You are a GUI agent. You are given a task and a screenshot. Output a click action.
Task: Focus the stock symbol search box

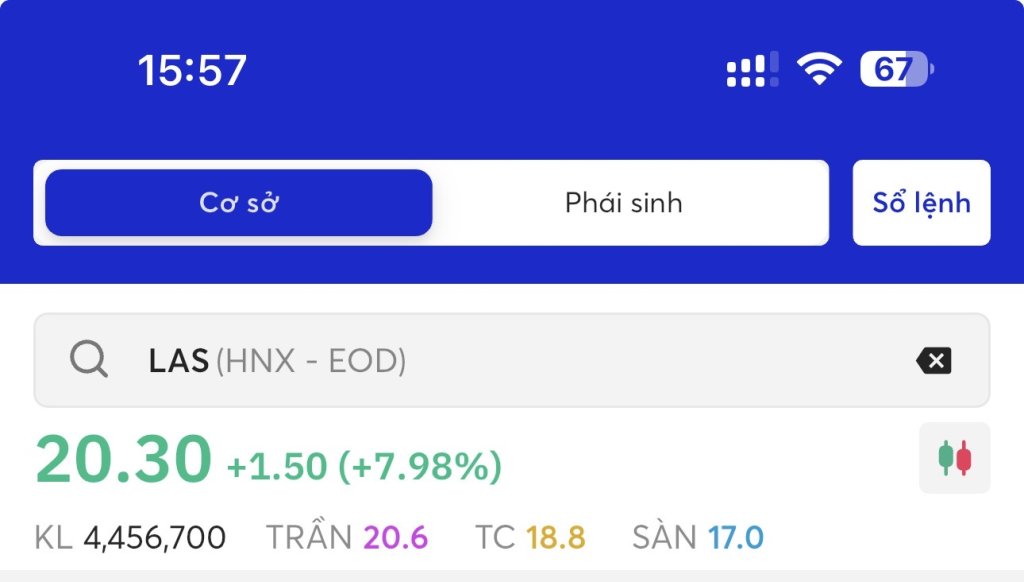[x=512, y=361]
